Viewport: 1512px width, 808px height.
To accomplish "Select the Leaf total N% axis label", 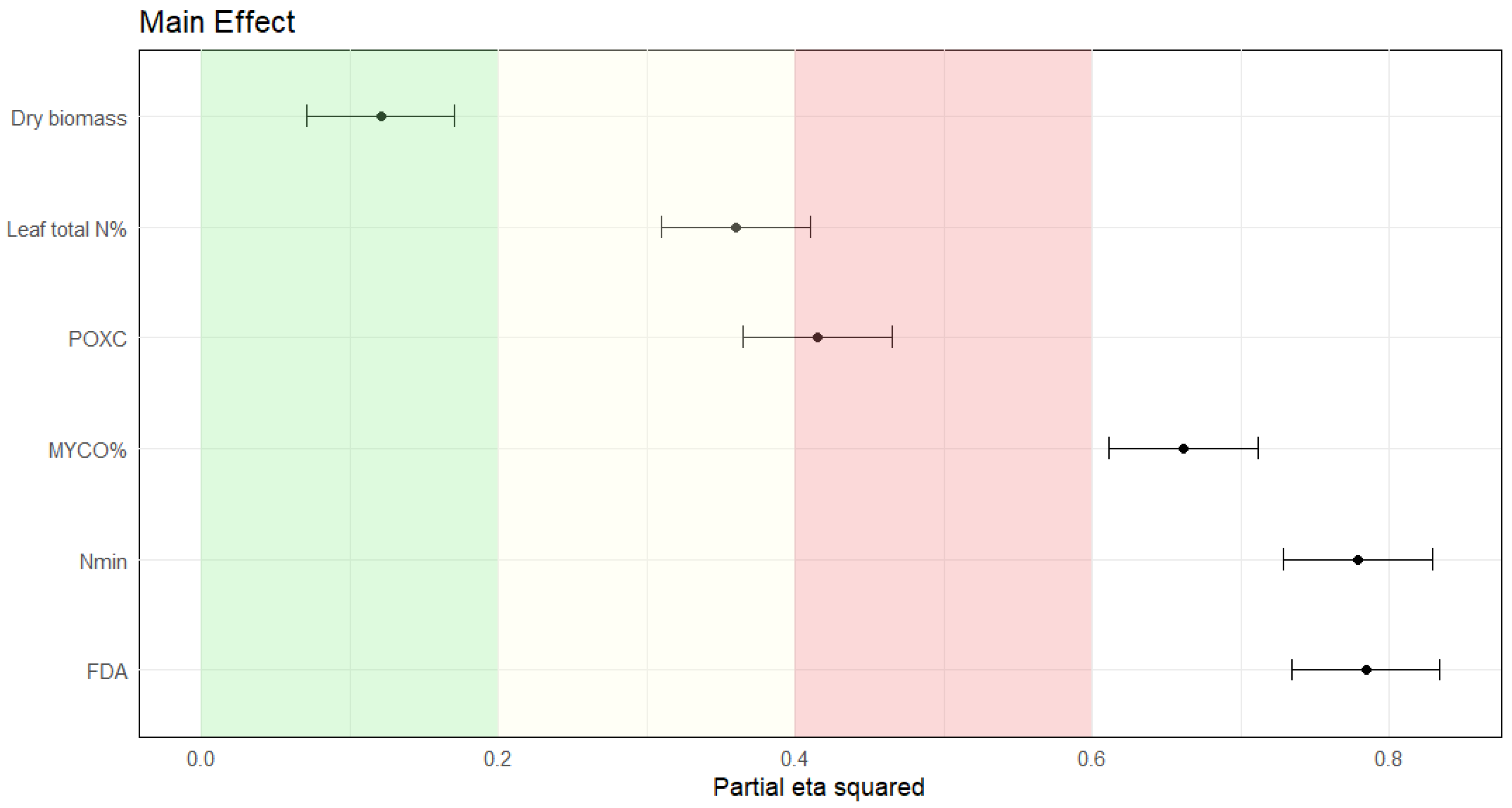I will point(66,229).
